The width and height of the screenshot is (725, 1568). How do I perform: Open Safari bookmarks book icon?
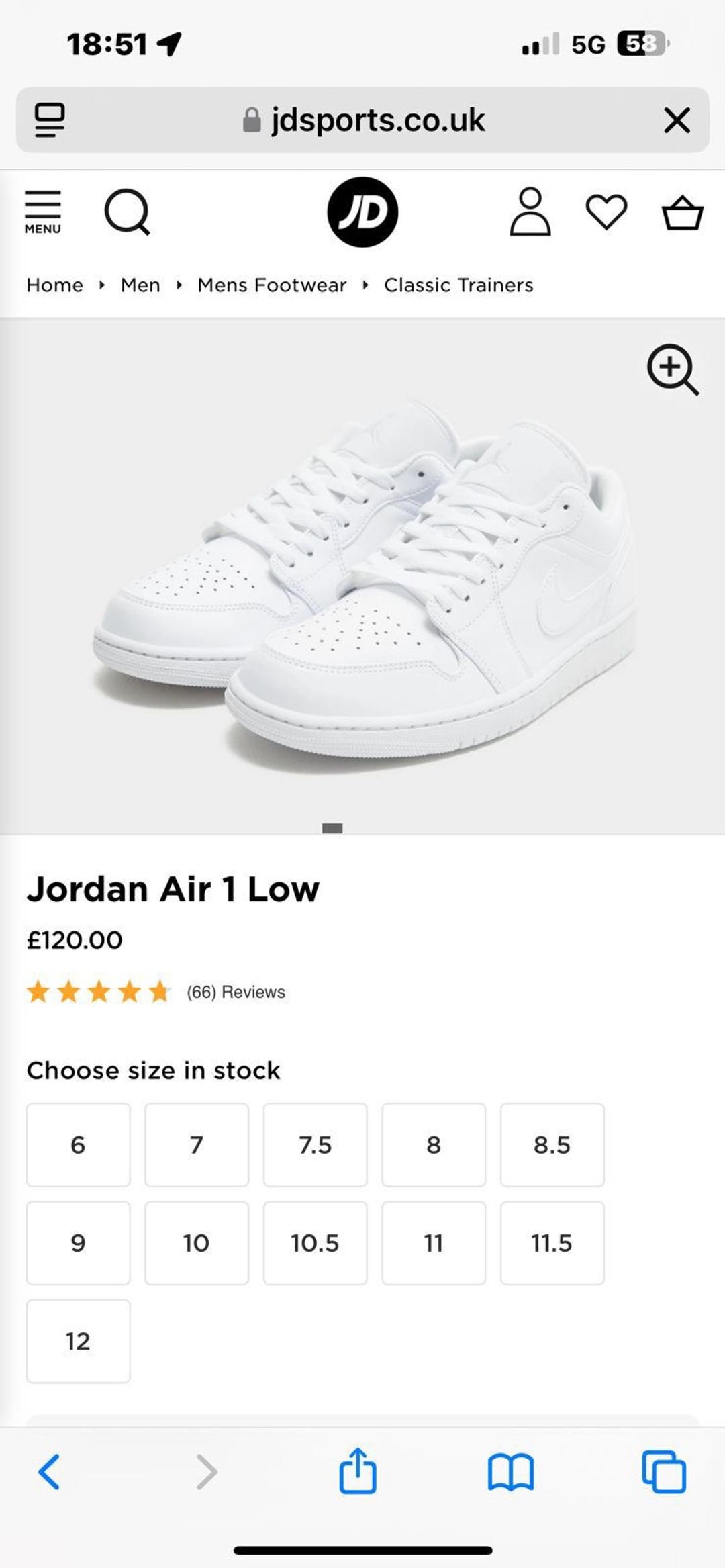click(511, 1472)
